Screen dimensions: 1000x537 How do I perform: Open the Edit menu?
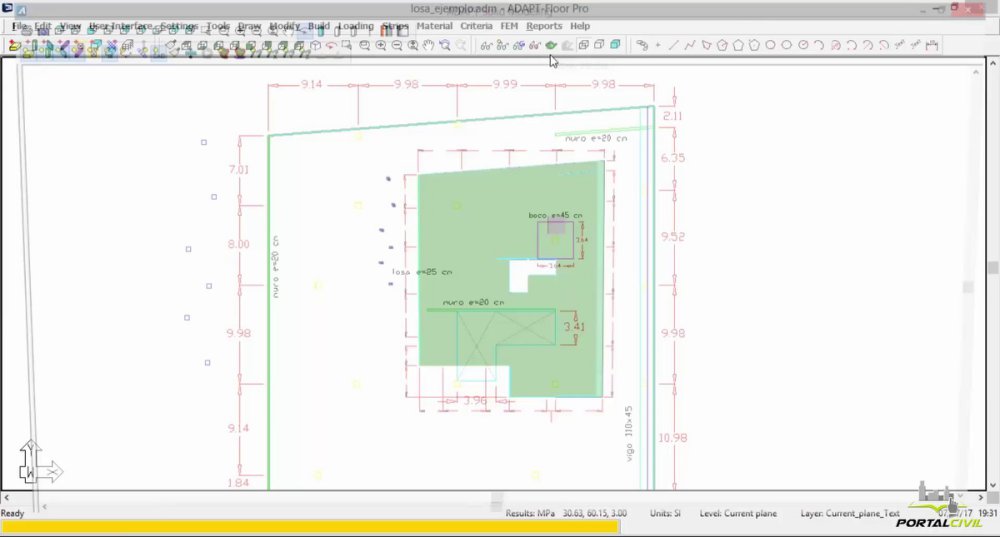pos(43,26)
